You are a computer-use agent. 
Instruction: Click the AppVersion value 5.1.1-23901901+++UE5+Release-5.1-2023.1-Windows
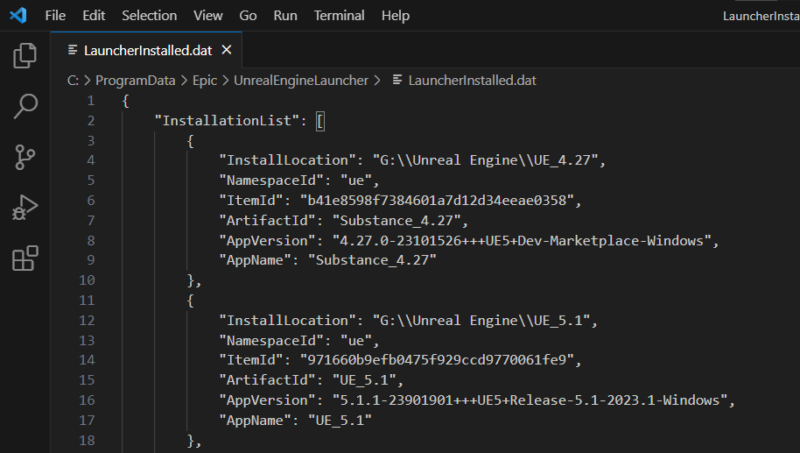pos(530,400)
